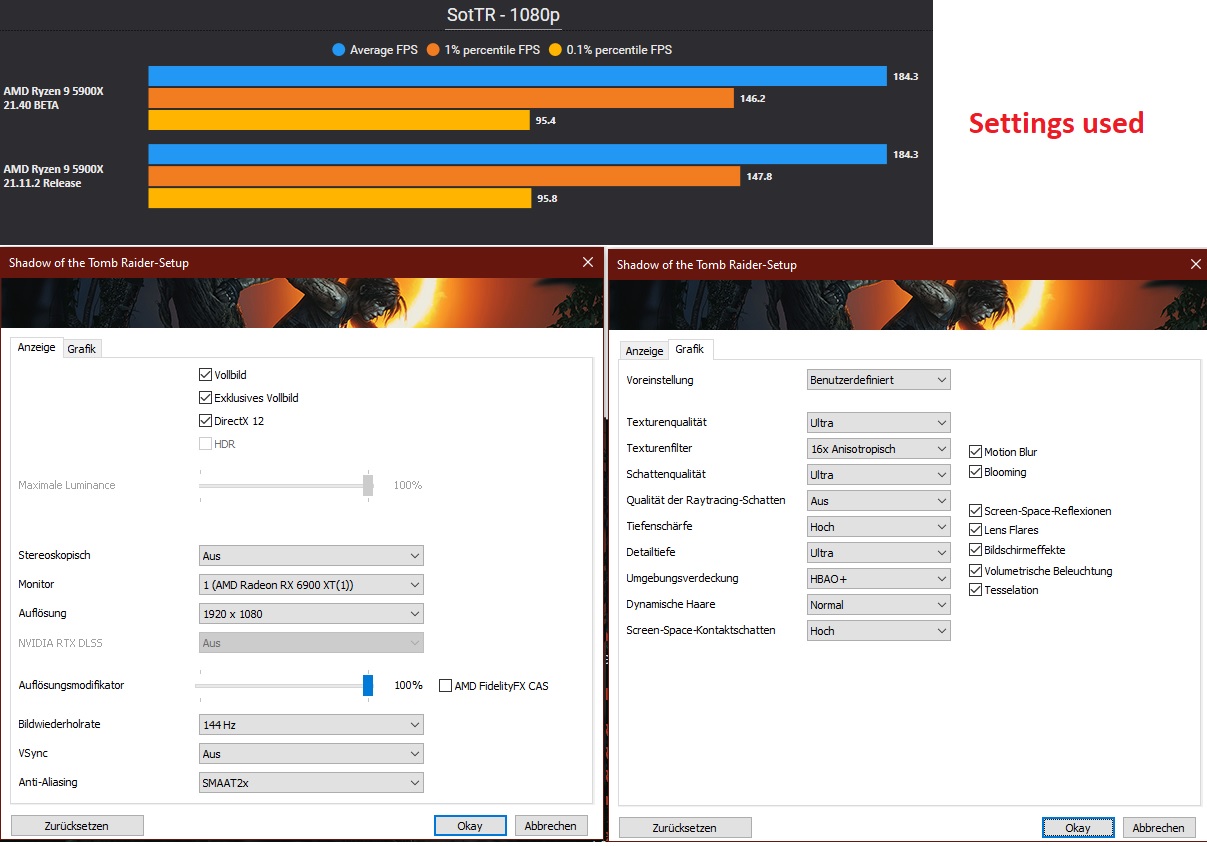Expand Umgebungsverdeckung HBAO+ dropdown
The image size is (1207, 846).
click(x=879, y=579)
